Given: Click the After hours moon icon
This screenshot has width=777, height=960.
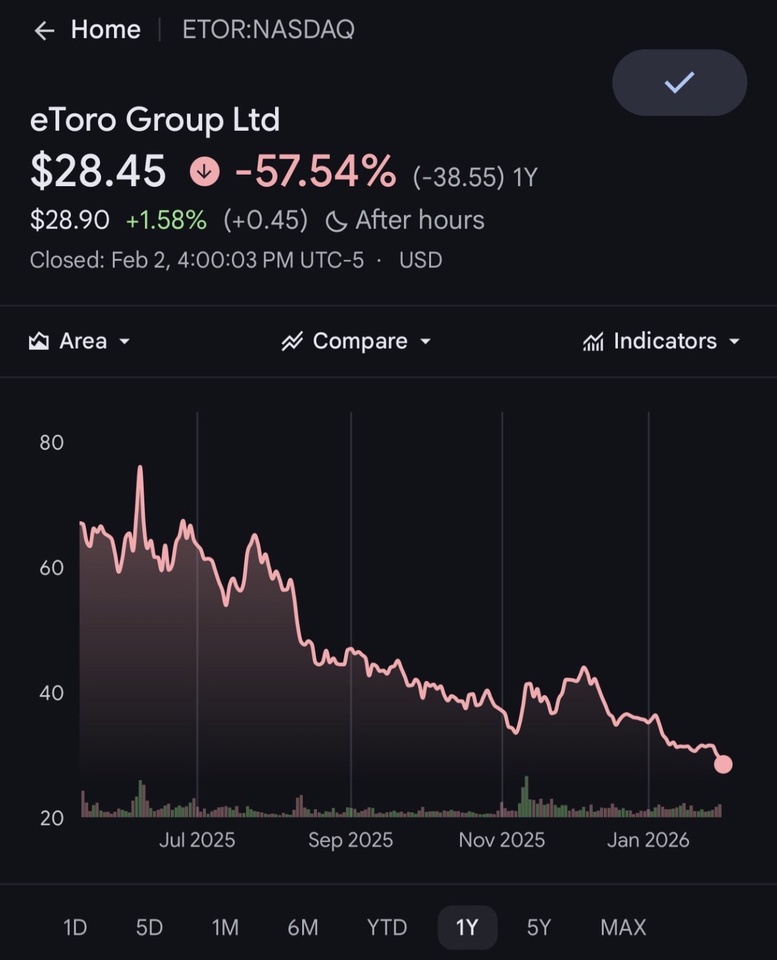Looking at the screenshot, I should pos(336,221).
